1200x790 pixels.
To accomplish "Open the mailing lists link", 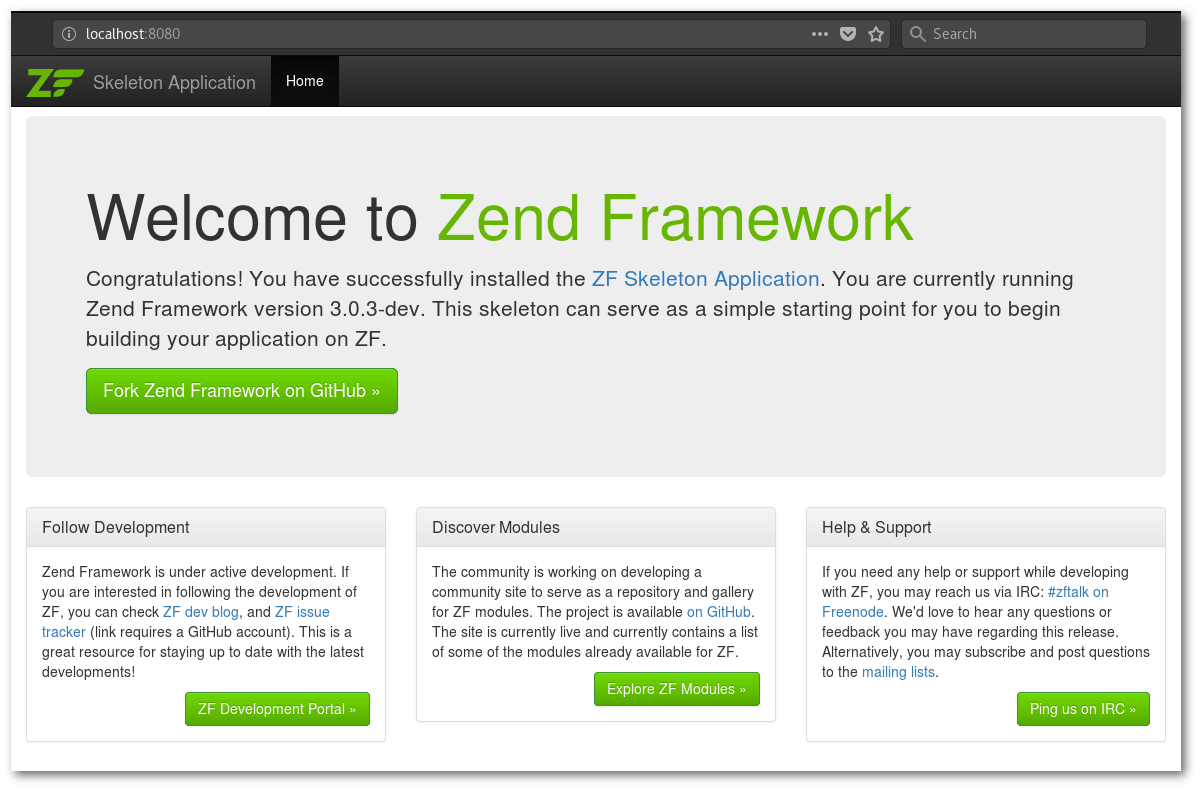I will (899, 672).
